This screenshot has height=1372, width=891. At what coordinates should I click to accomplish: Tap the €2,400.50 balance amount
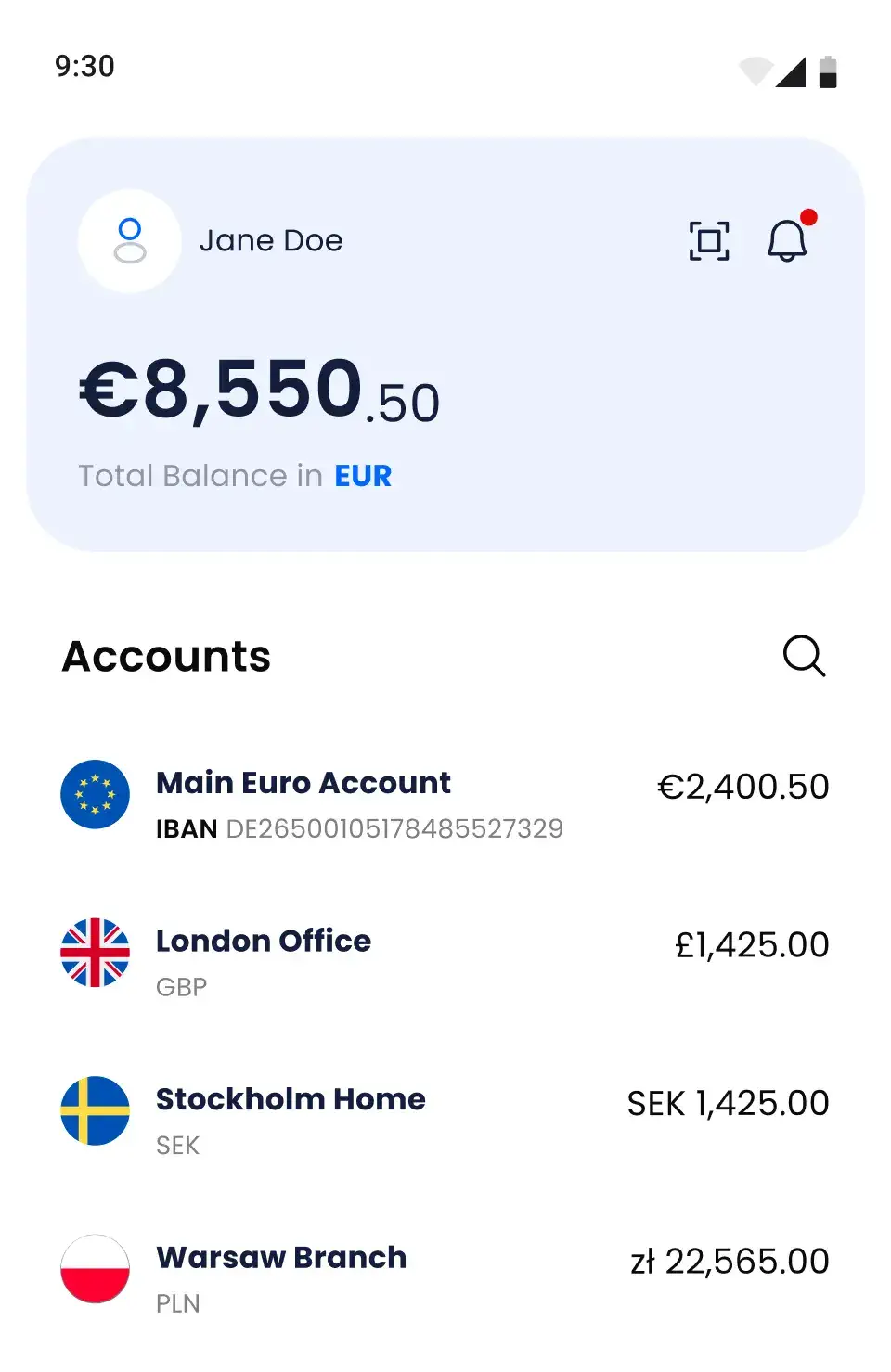[742, 787]
